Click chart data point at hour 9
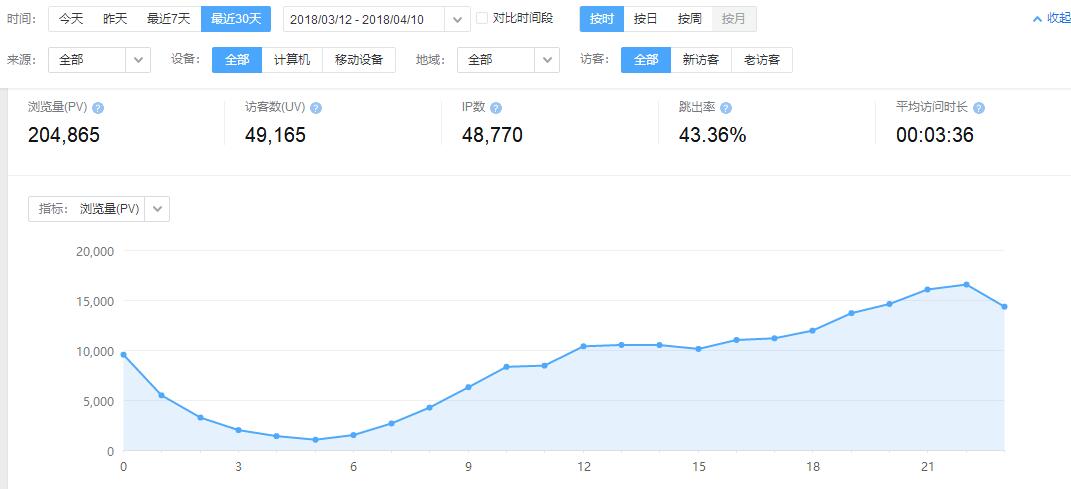The image size is (1071, 489). [x=468, y=387]
